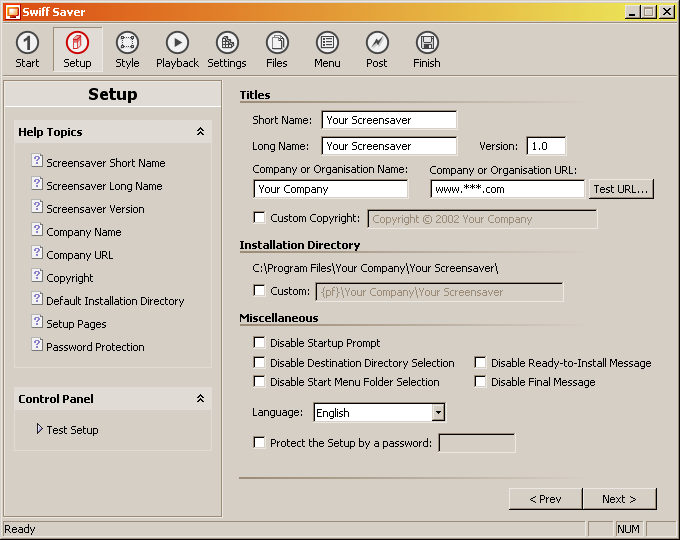Click the Company or Organisation URL field

507,189
